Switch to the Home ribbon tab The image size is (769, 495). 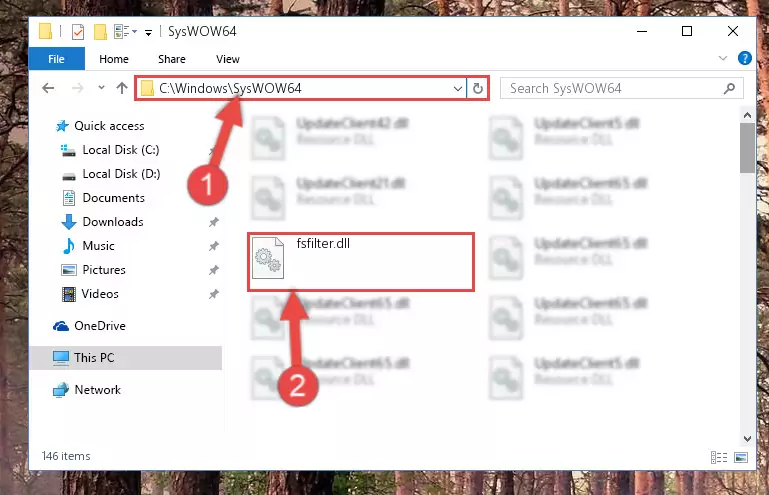point(114,59)
